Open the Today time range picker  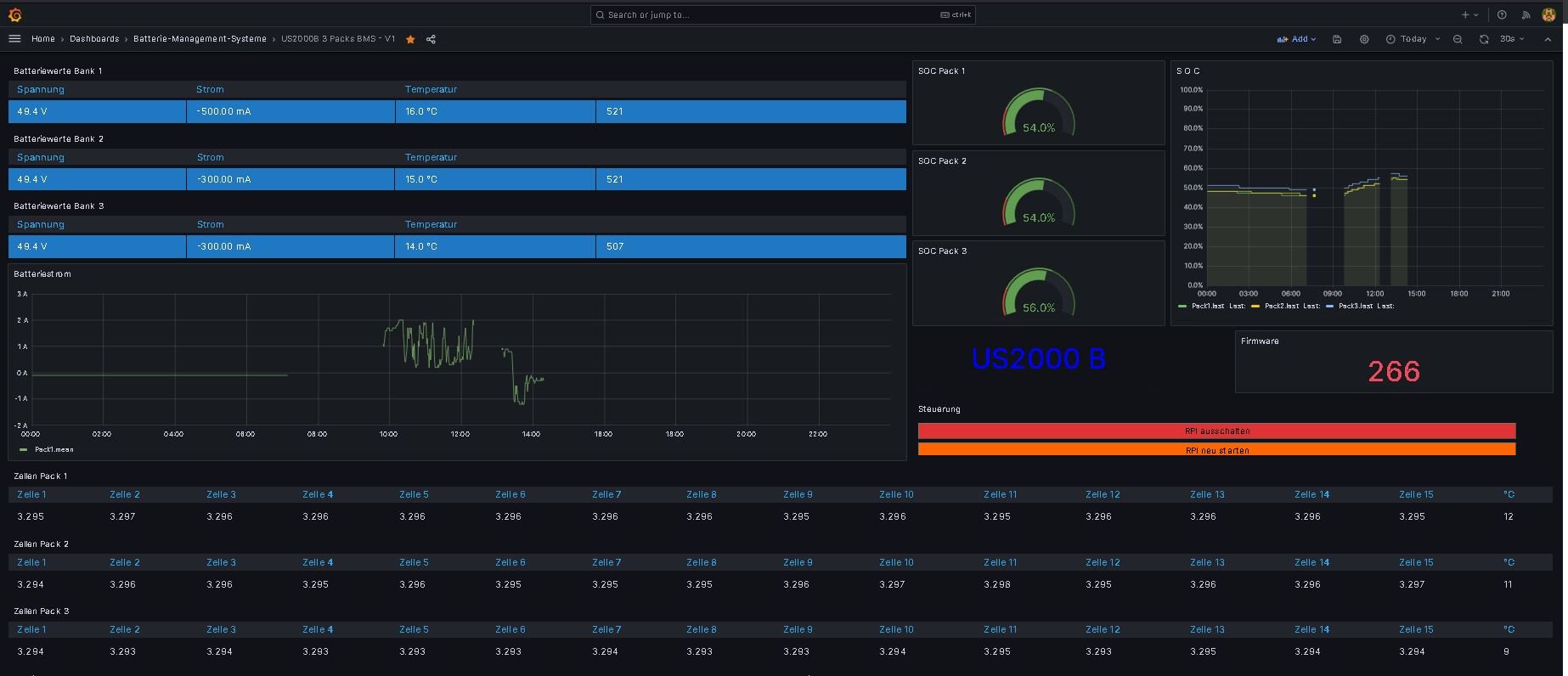(x=1413, y=39)
